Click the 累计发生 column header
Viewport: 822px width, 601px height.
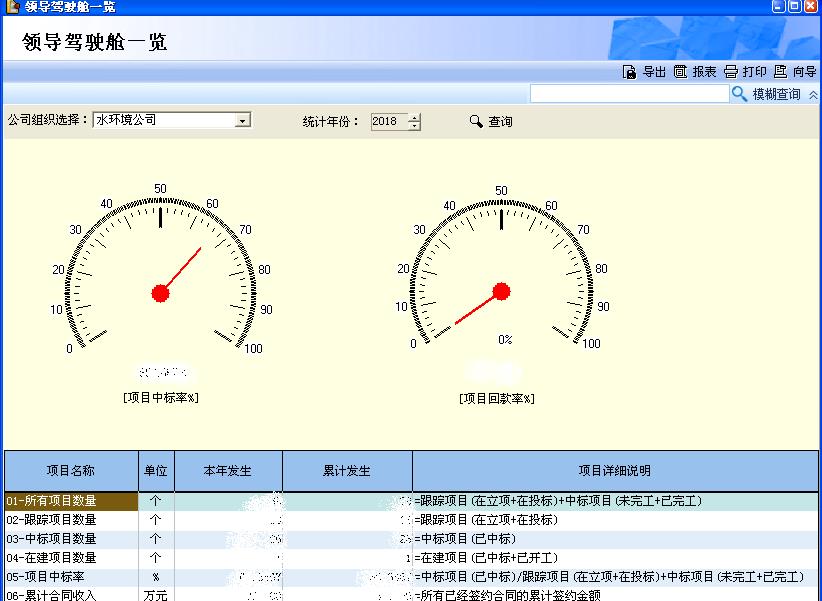(x=347, y=471)
